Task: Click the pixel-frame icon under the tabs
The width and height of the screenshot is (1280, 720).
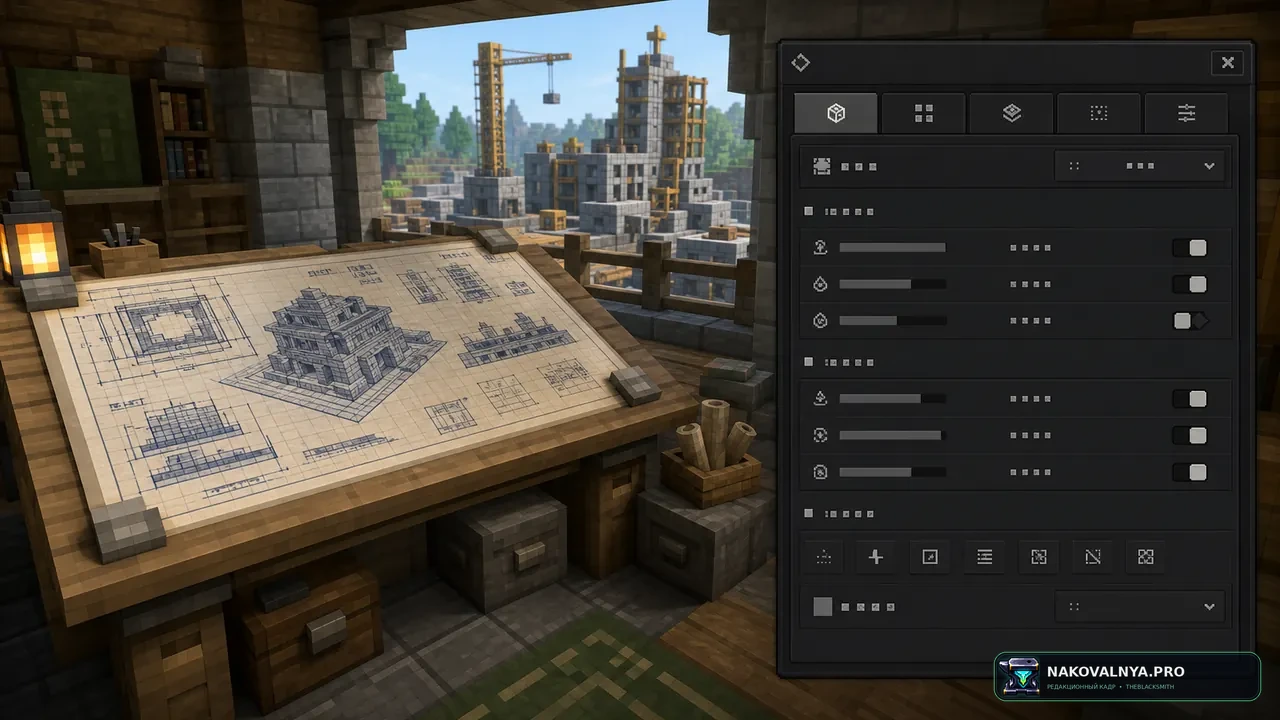Action: (822, 166)
